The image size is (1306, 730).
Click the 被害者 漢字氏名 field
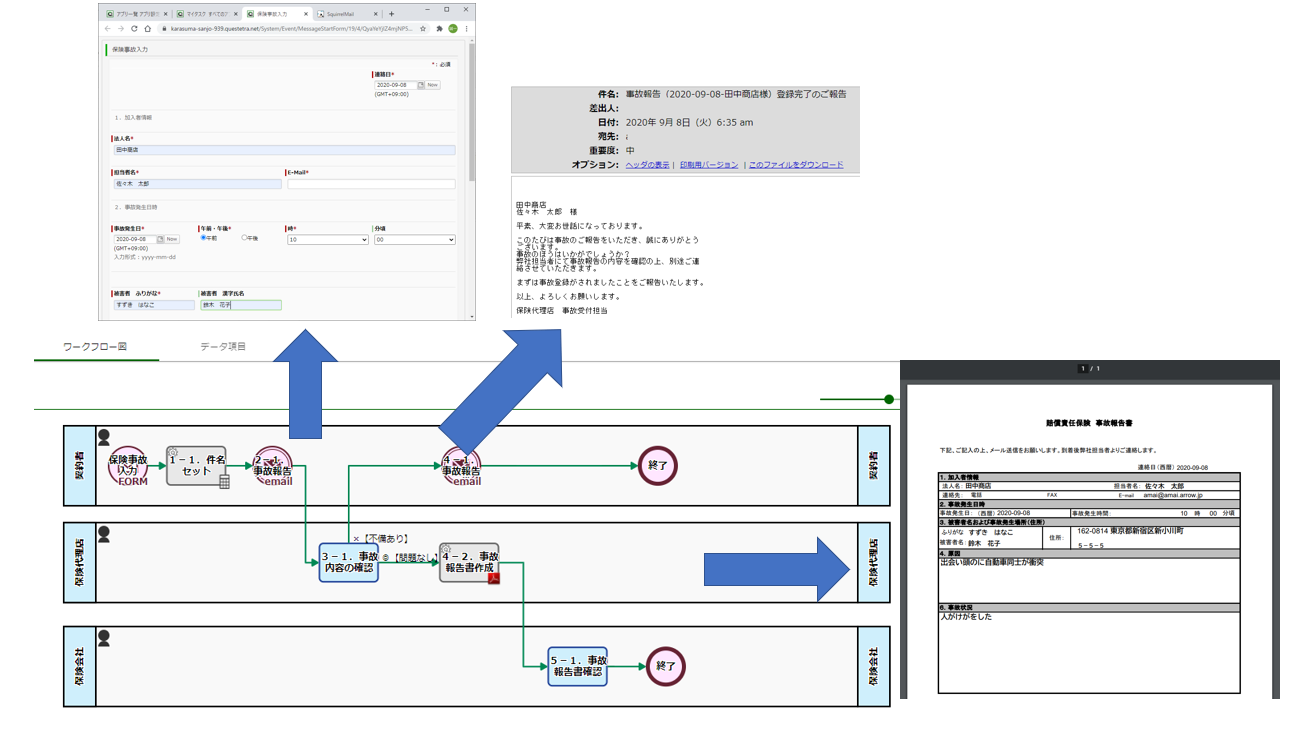[x=241, y=305]
